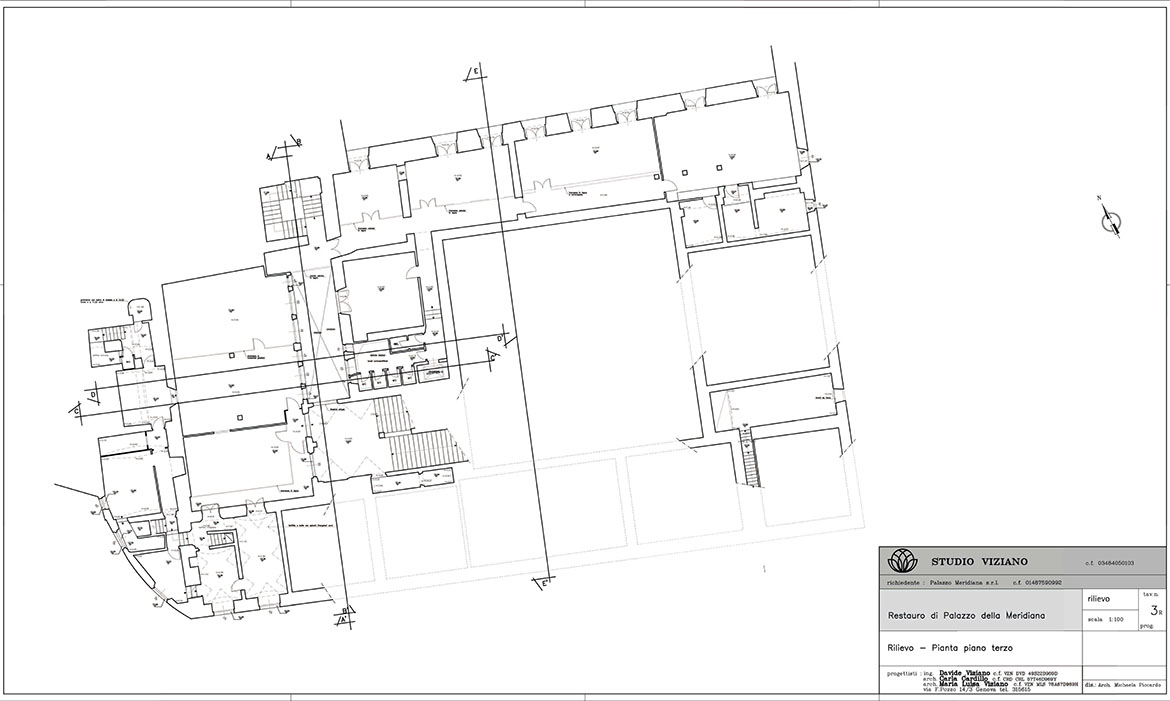The height and width of the screenshot is (701, 1170).
Task: Click the STUDIO VIZIANO title text
Action: 979,562
